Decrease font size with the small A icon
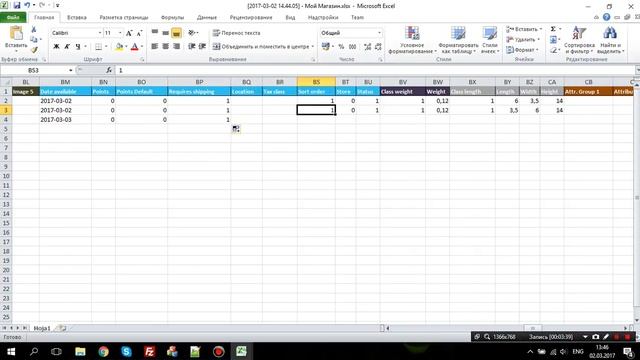640x360 pixels. [139, 33]
